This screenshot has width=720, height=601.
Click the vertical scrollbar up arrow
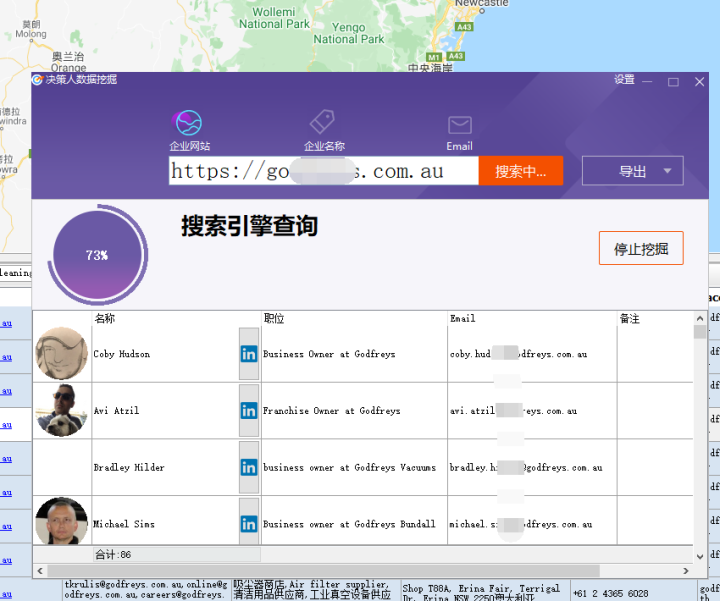(700, 318)
